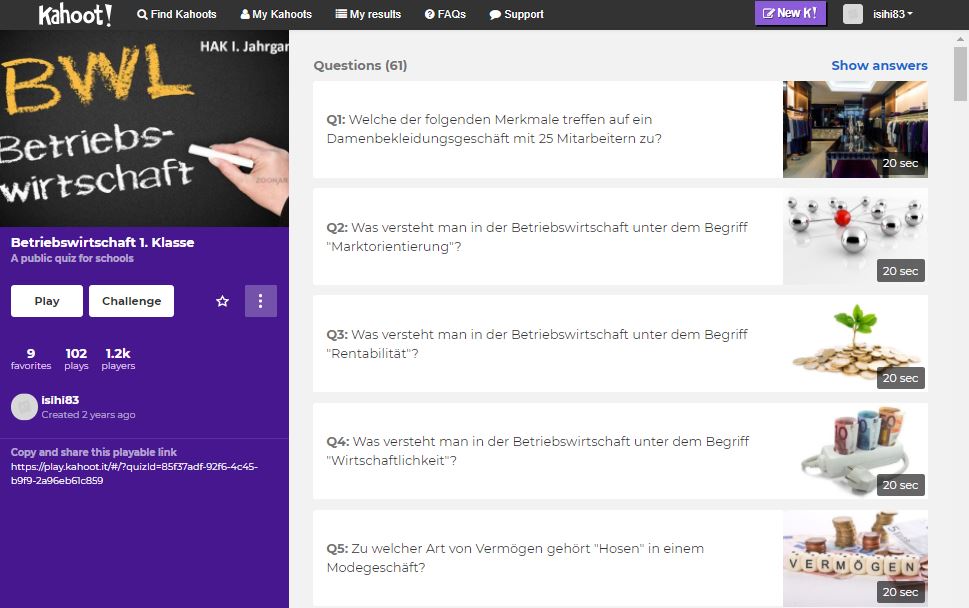The height and width of the screenshot is (608, 969).
Task: Click the euro notes thumbnail of Q4
Action: [x=855, y=451]
